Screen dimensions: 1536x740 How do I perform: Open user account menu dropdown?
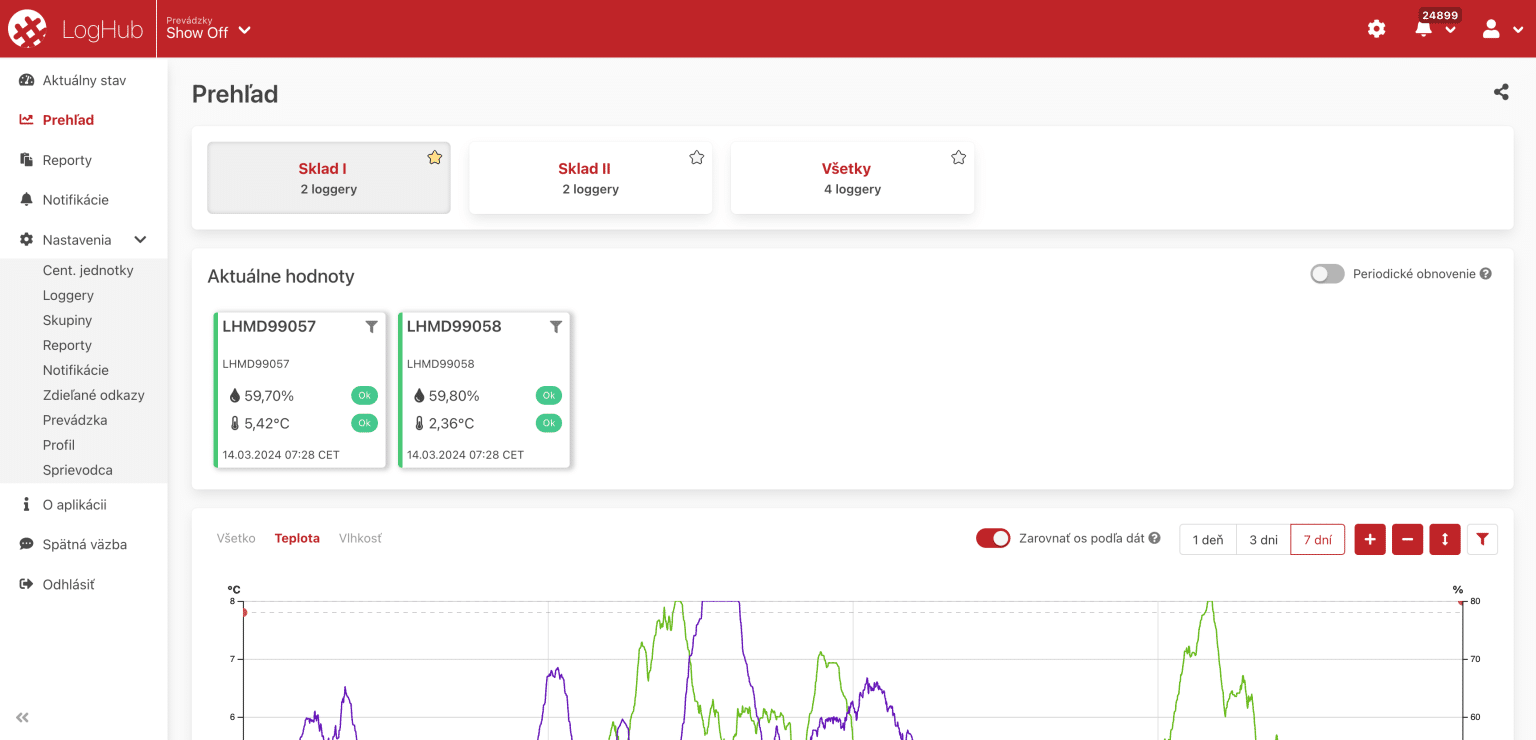coord(1502,29)
